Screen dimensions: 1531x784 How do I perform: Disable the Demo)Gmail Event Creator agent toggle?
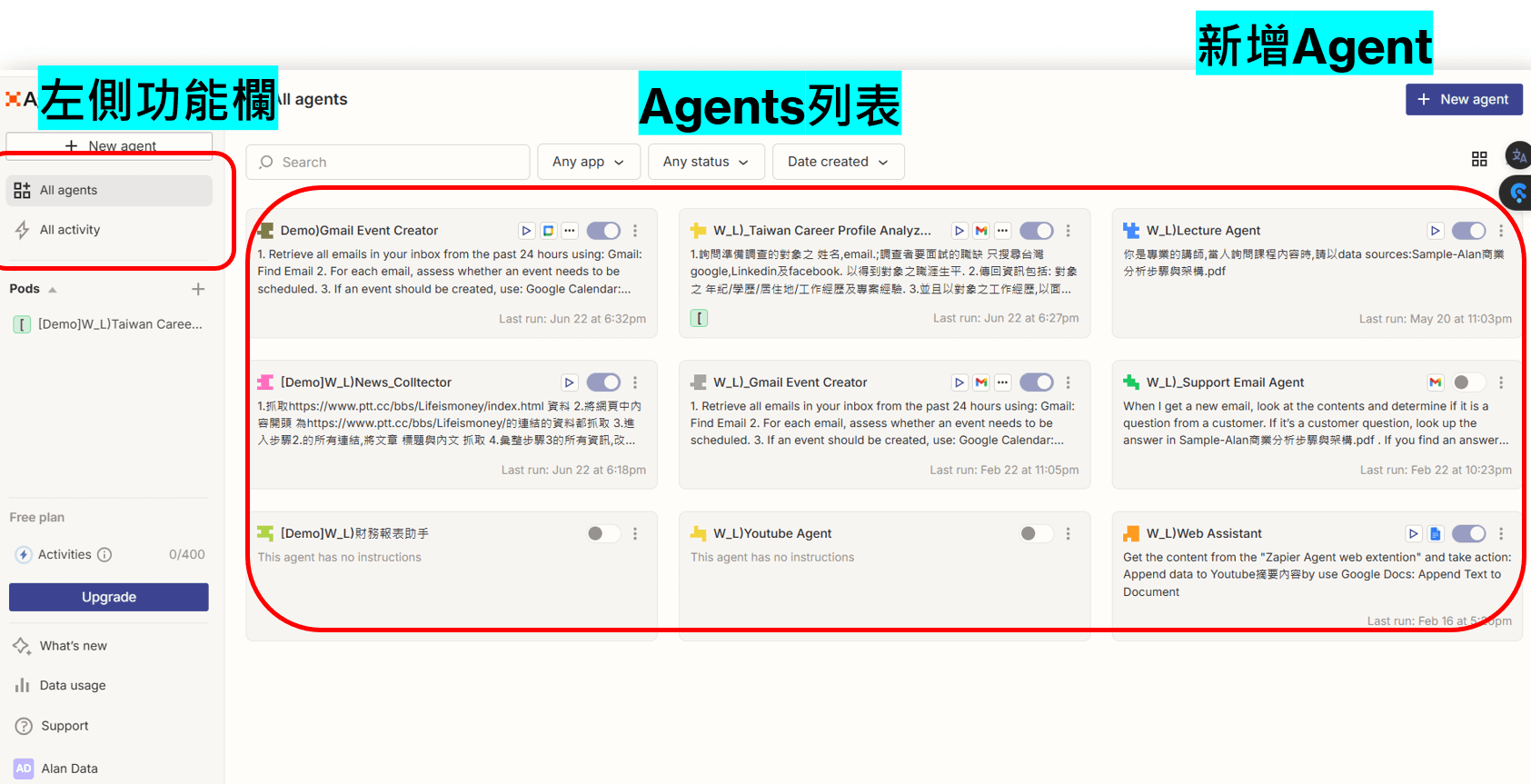[x=603, y=231]
